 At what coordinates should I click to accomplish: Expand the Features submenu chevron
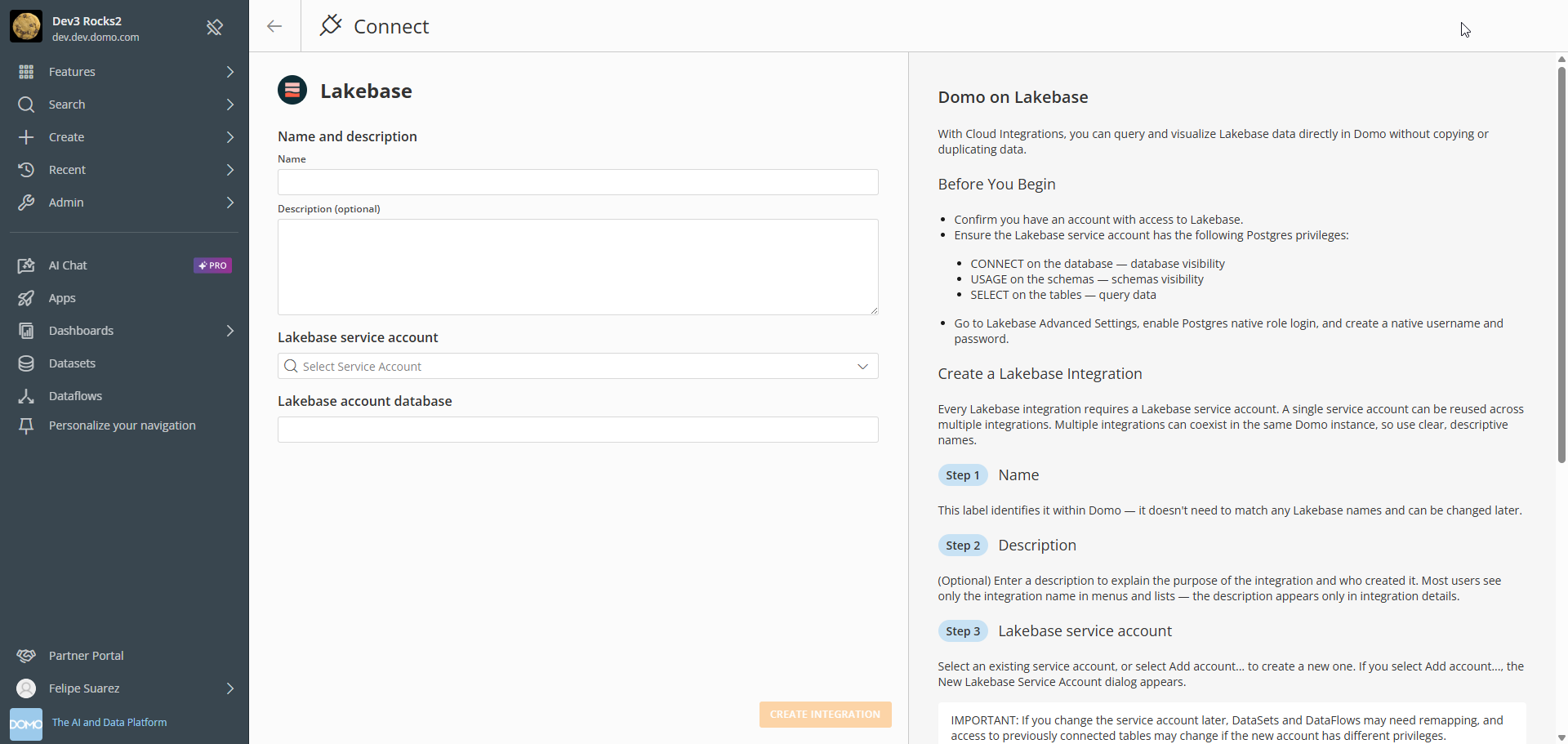click(x=229, y=72)
